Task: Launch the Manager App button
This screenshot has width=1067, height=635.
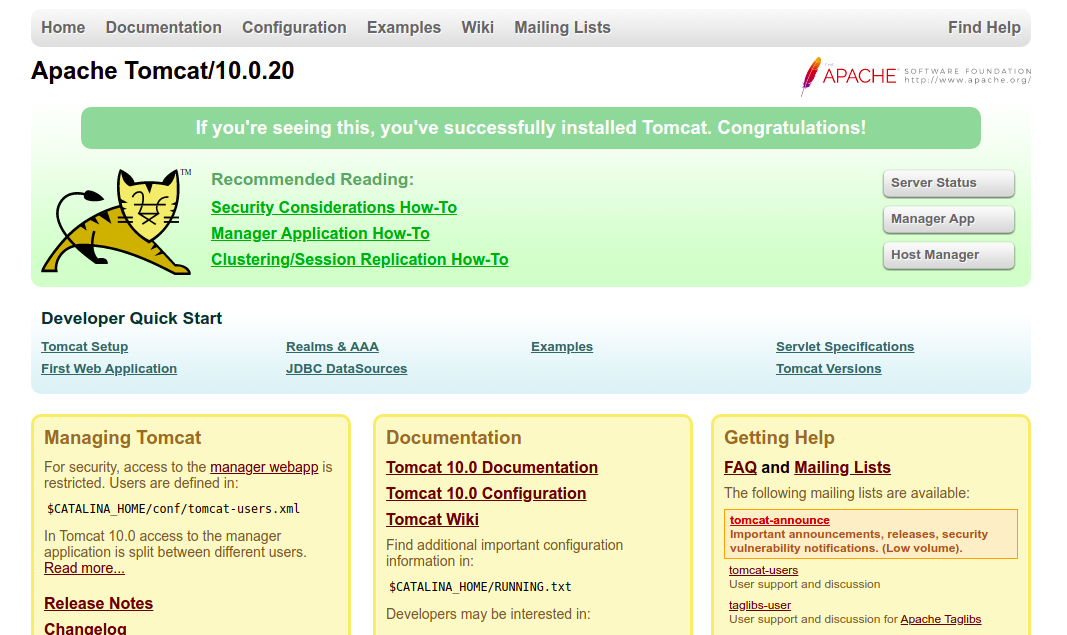Action: pyautogui.click(x=948, y=219)
